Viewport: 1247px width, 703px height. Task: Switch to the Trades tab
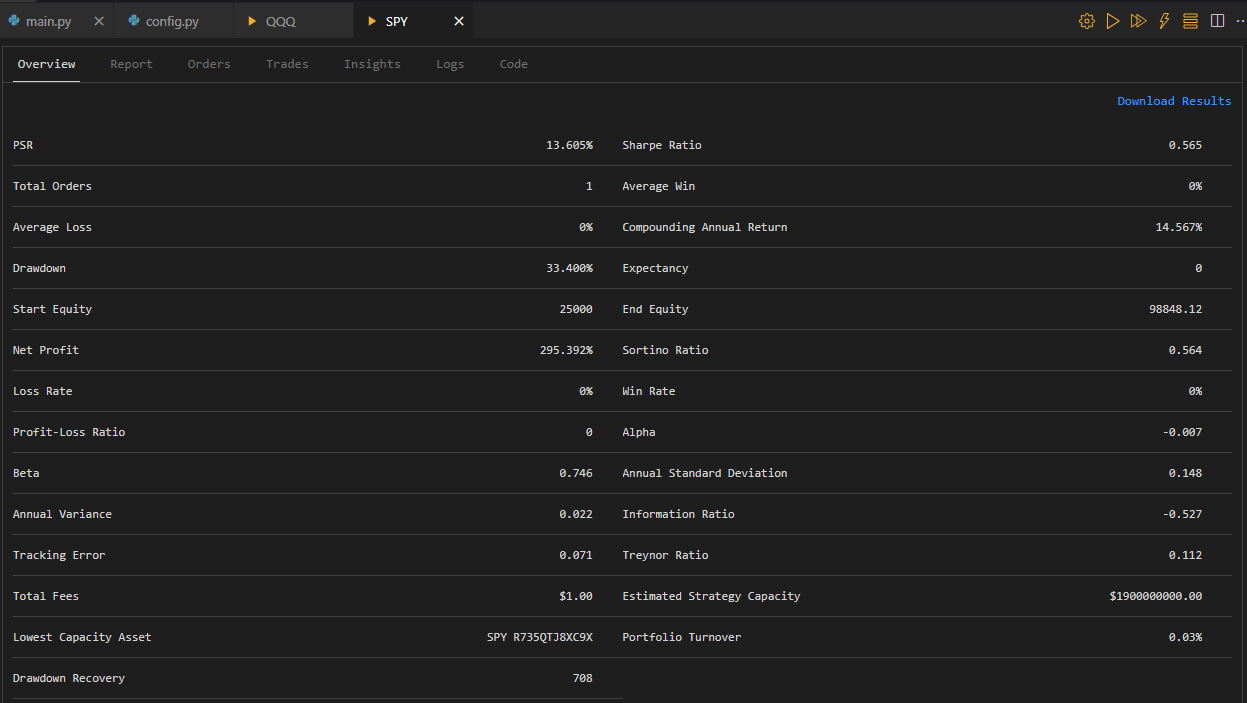pyautogui.click(x=287, y=64)
